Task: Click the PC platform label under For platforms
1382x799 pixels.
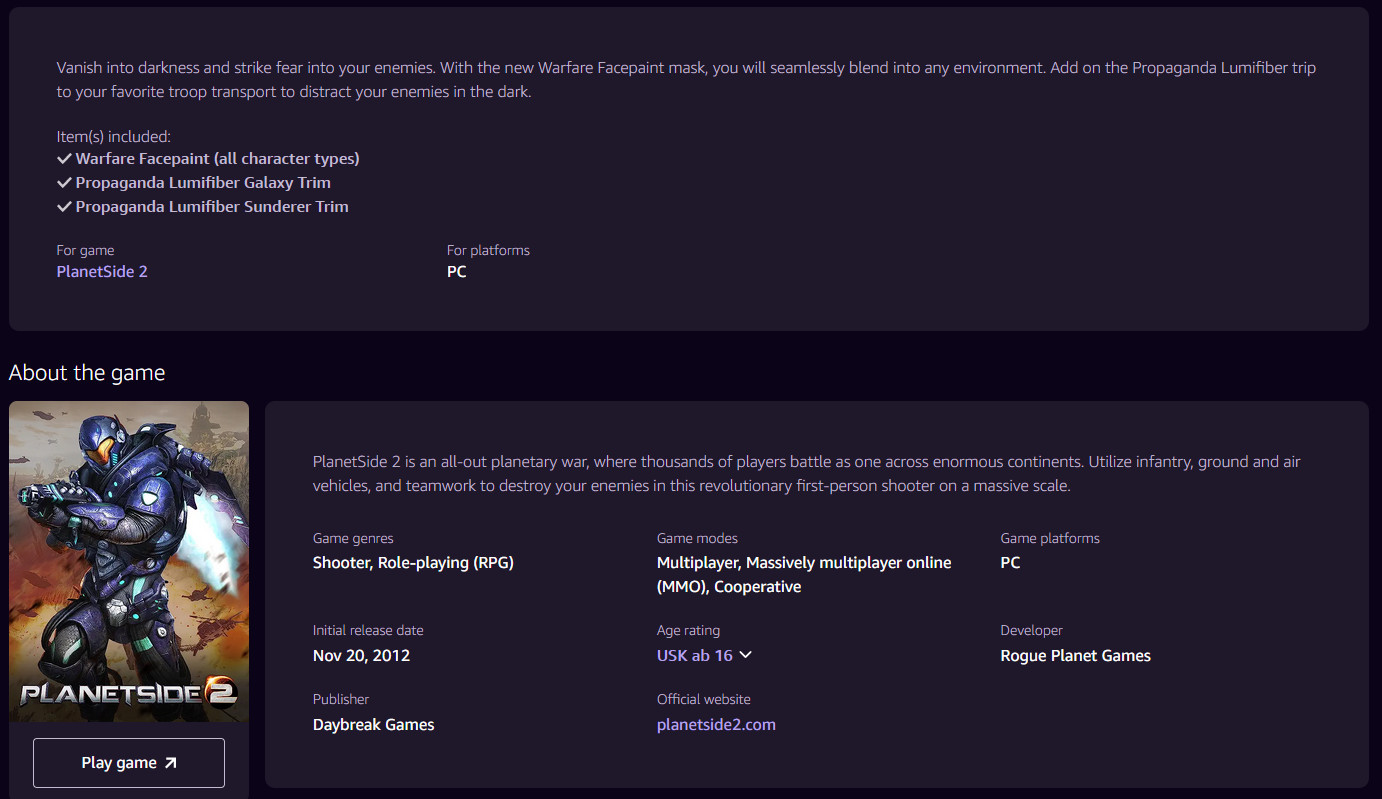Action: point(457,271)
